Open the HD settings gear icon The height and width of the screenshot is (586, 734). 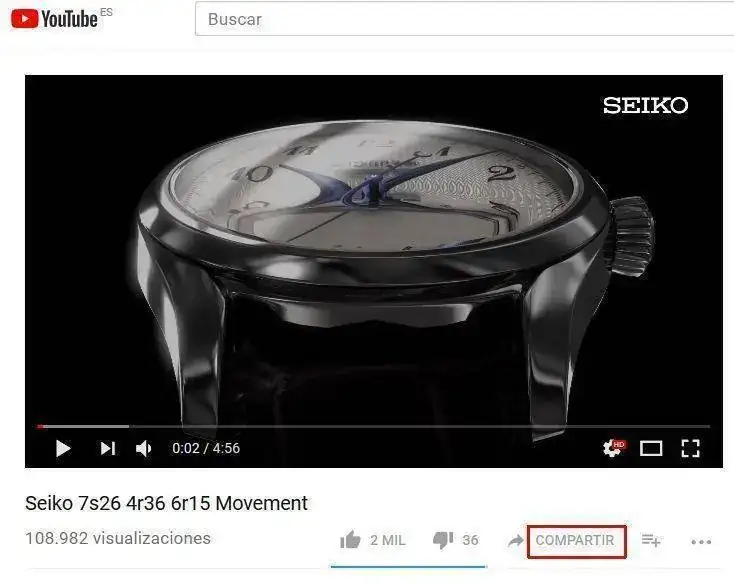coord(613,448)
